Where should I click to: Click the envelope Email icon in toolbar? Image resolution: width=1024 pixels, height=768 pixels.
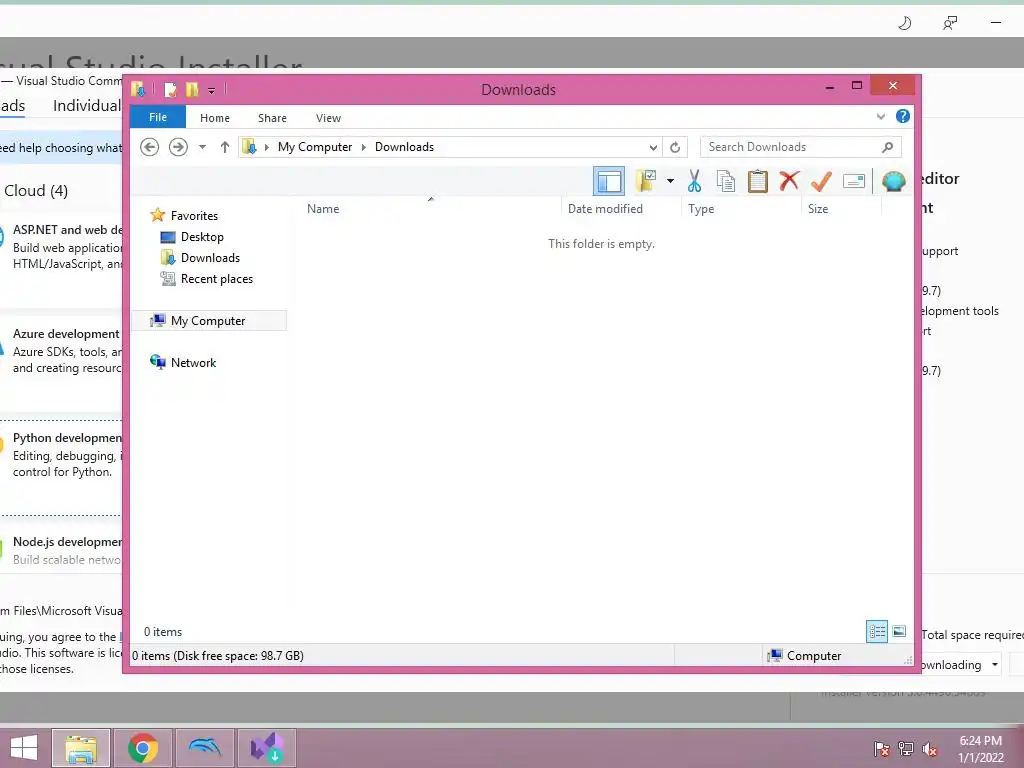click(854, 181)
